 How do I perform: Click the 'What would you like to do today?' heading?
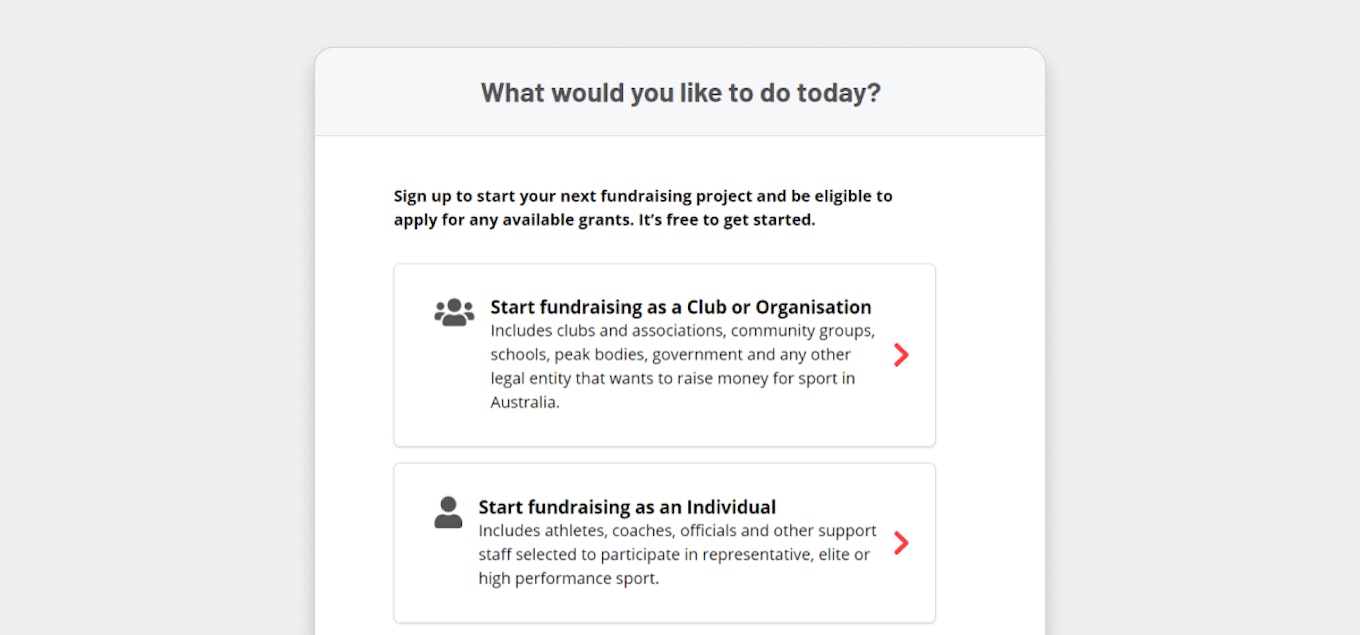681,93
